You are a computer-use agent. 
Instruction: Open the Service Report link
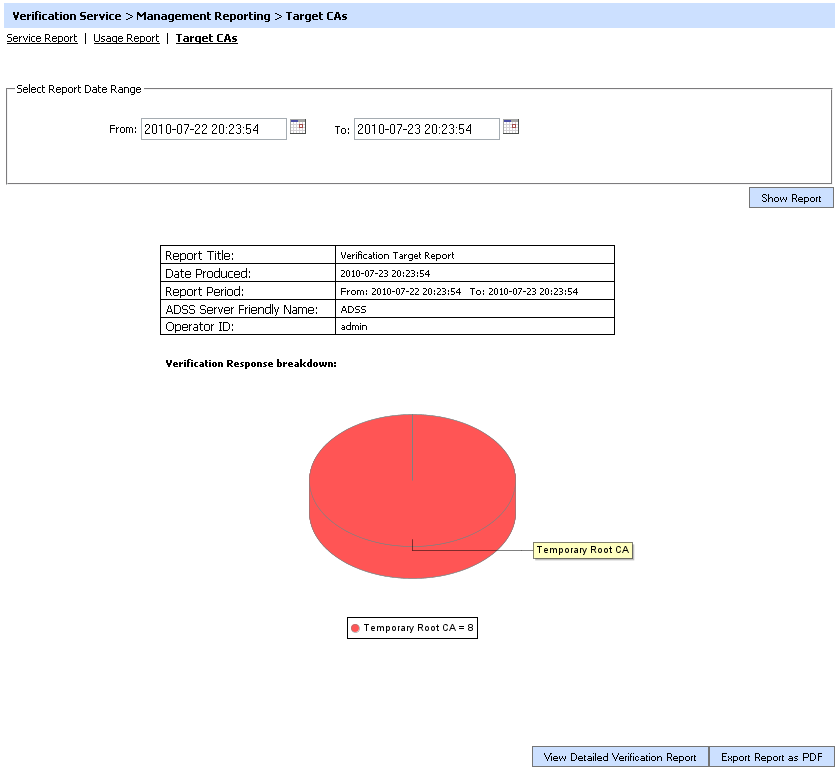42,39
